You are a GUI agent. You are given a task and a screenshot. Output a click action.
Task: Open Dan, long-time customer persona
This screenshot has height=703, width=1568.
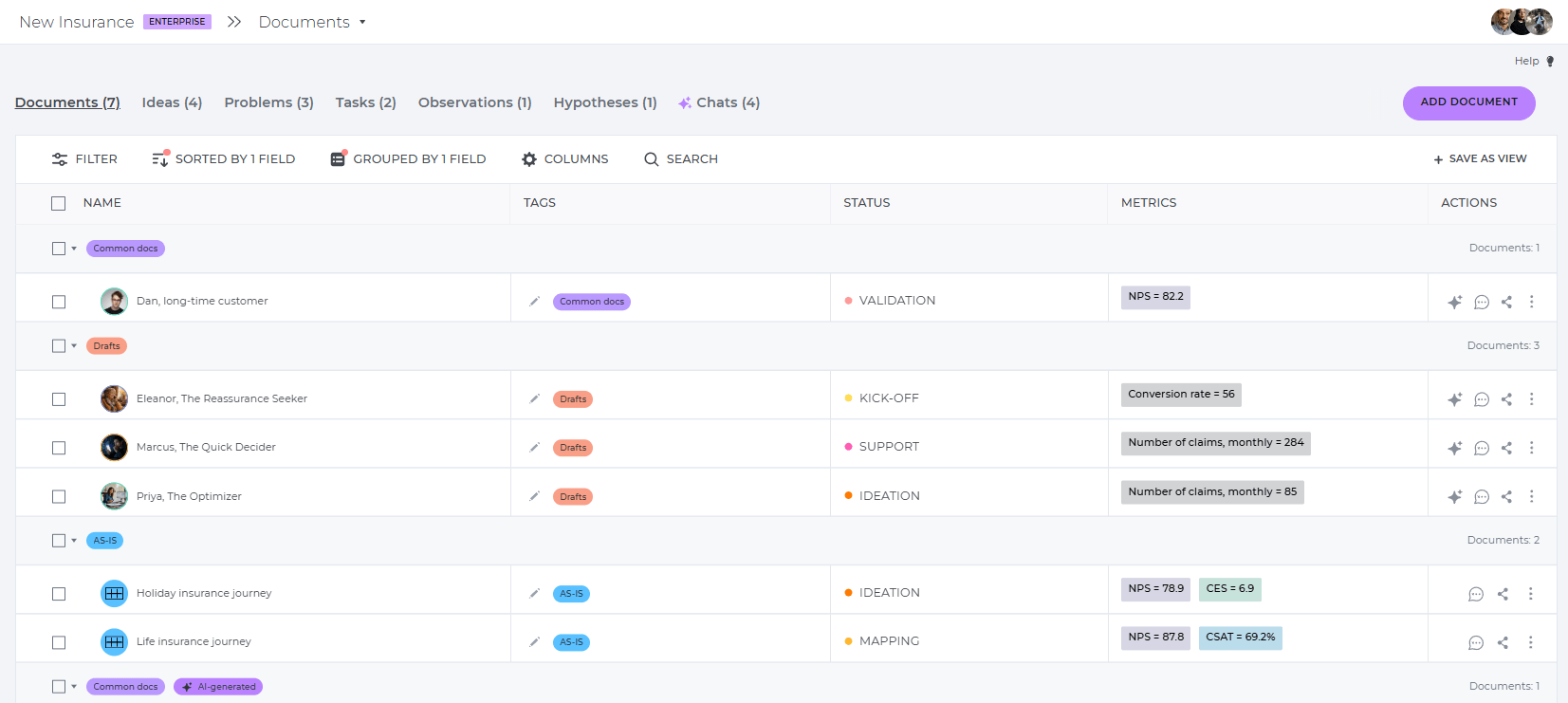(202, 302)
